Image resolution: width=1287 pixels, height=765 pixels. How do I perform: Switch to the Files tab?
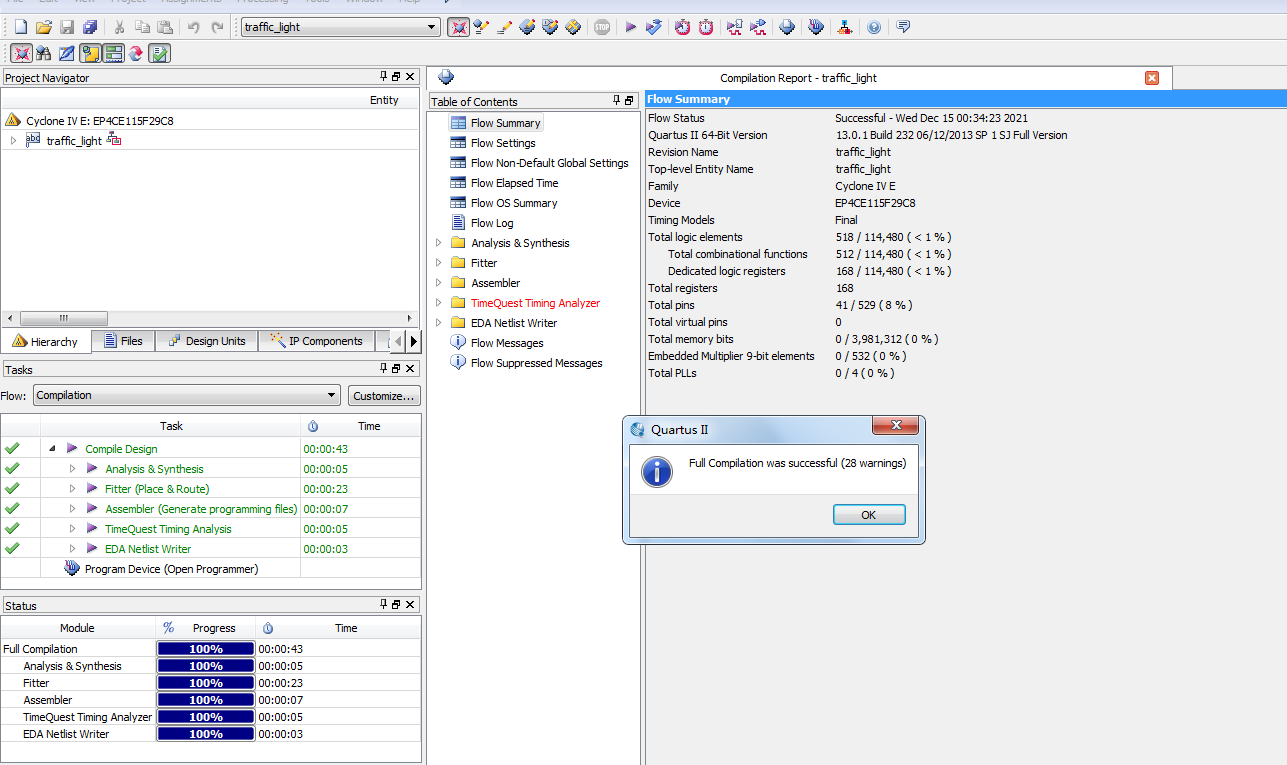point(123,341)
